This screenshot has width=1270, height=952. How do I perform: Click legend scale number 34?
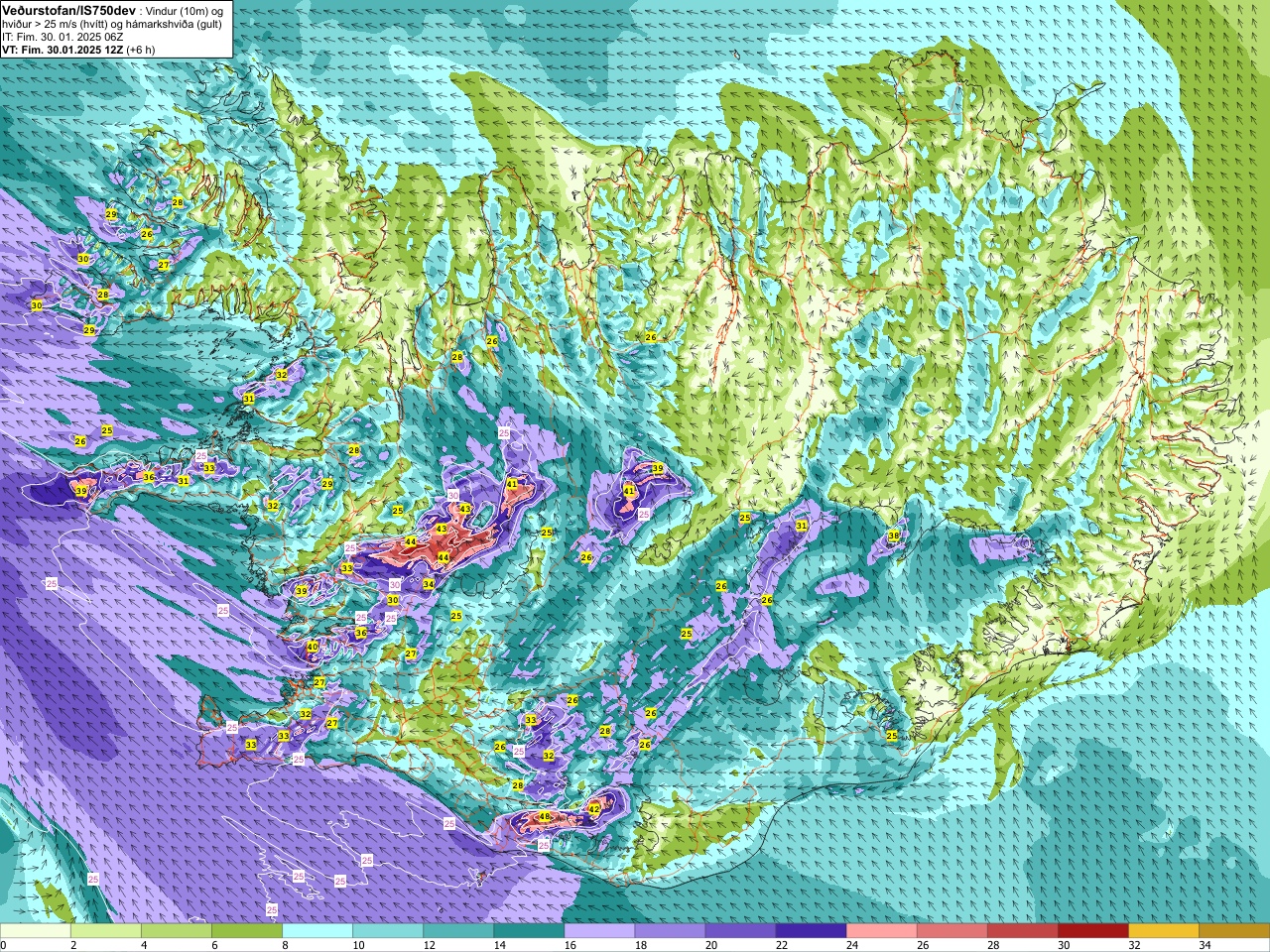click(x=1205, y=945)
